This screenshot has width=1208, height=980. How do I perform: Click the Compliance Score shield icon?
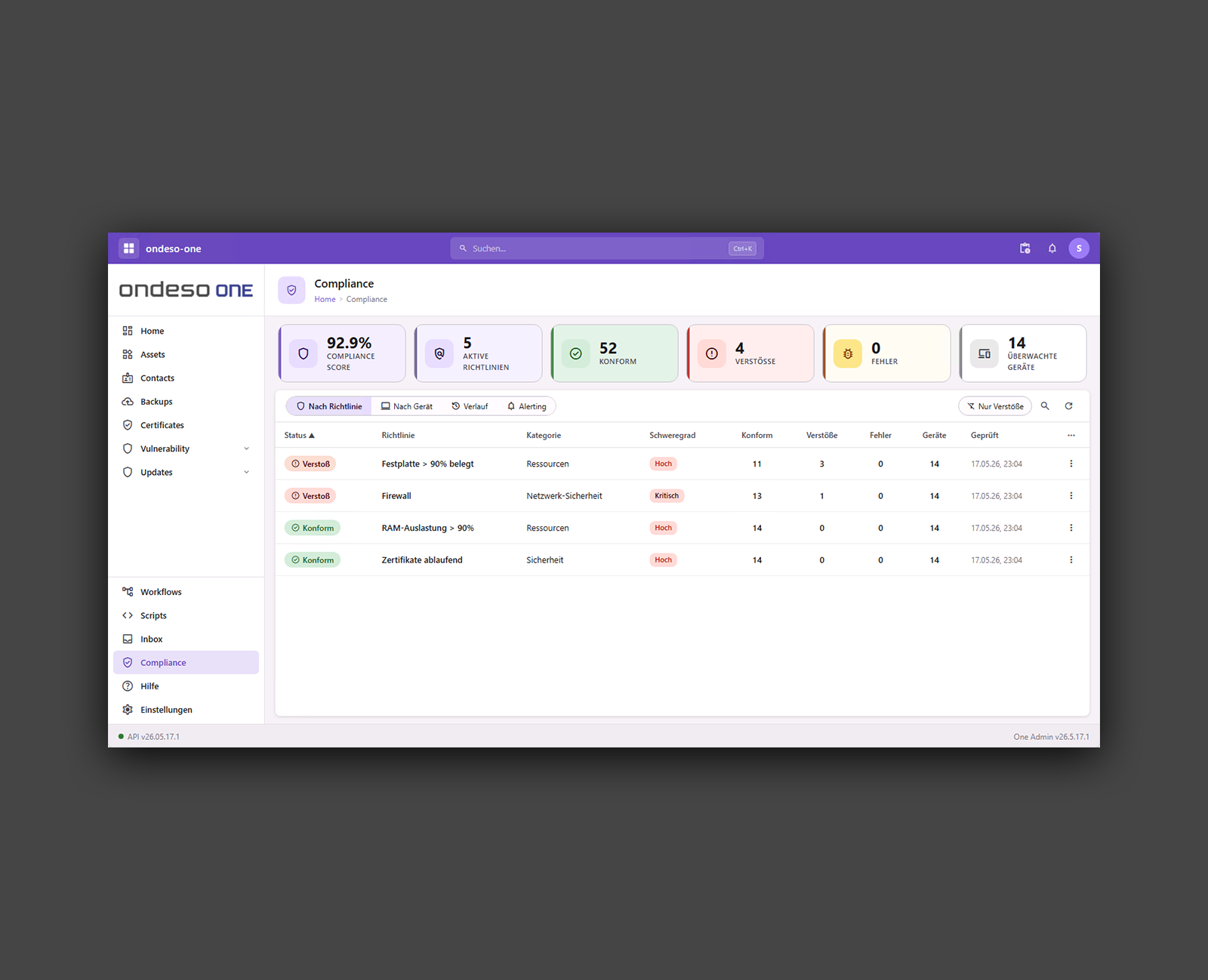(304, 353)
